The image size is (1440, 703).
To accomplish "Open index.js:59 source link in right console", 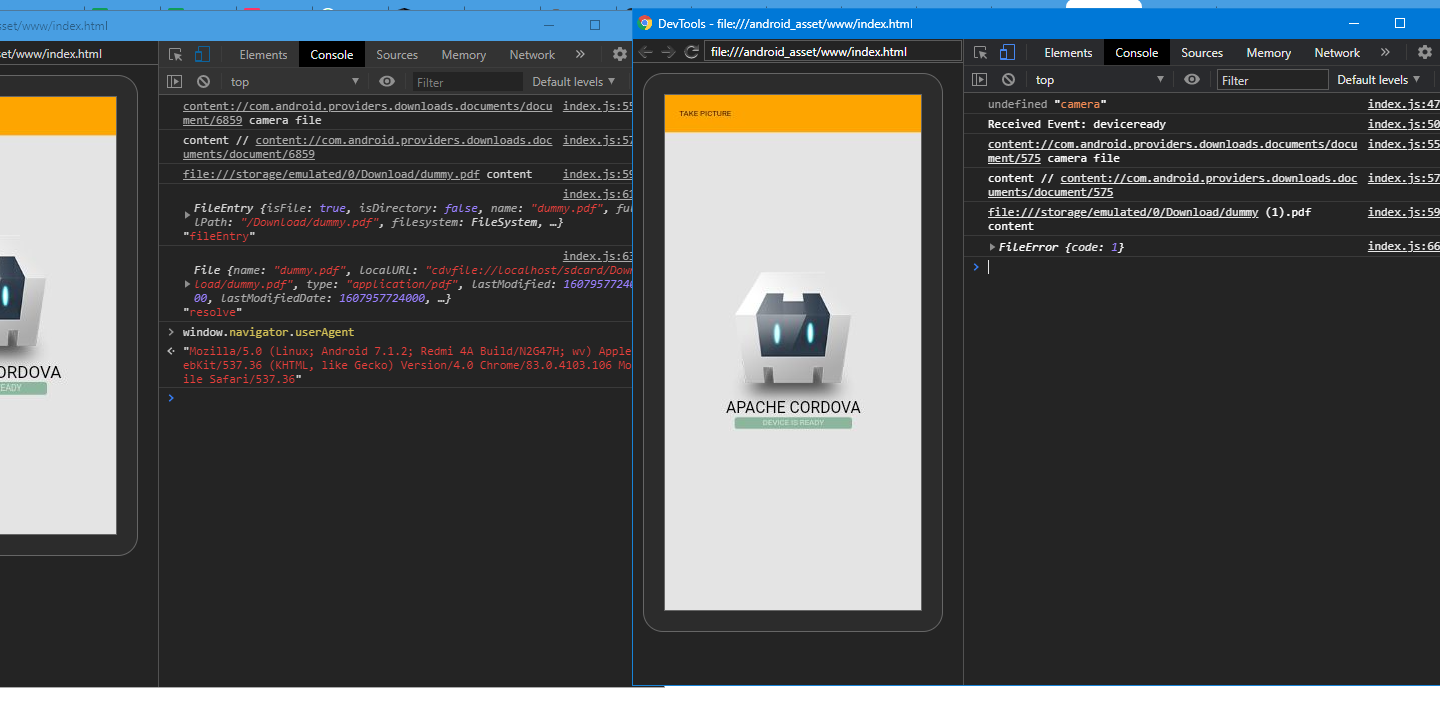I will (x=1404, y=212).
